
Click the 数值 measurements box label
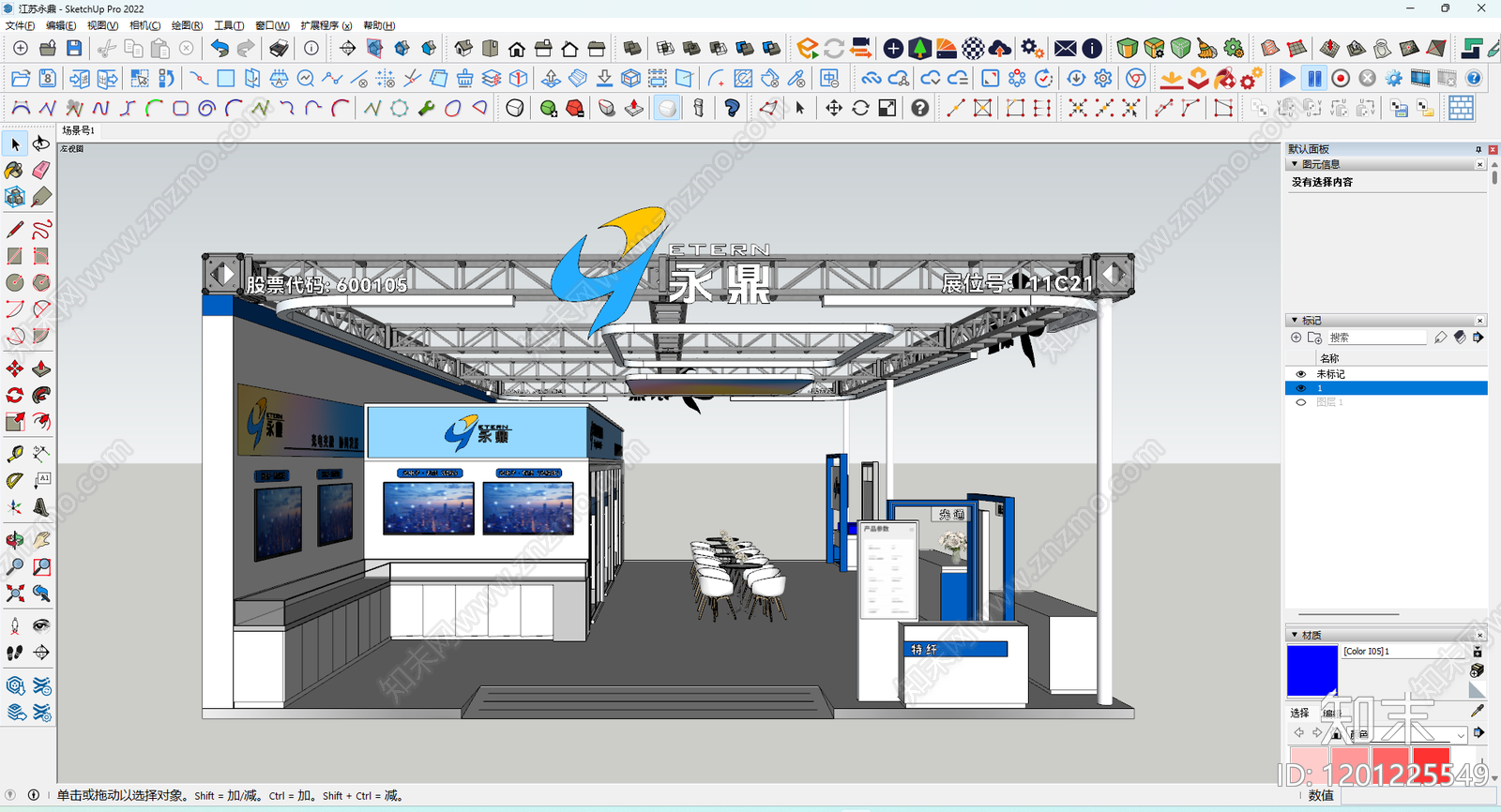(1321, 795)
